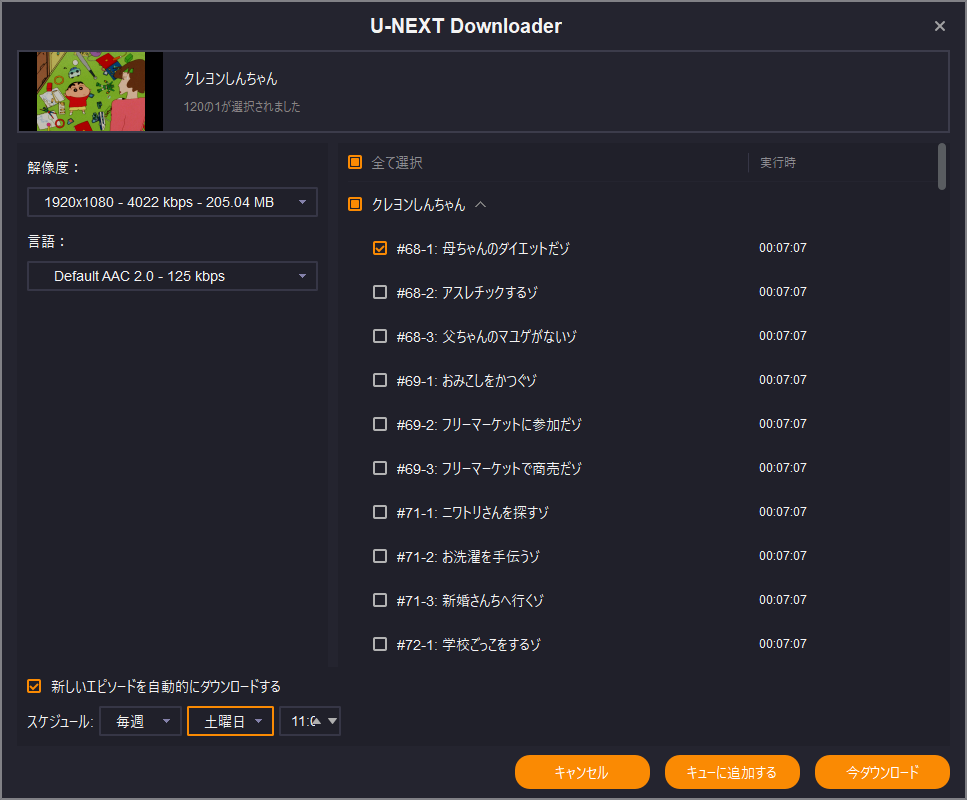Viewport: 967px width, 800px height.
Task: Click the 実行時 column header
Action: (778, 162)
